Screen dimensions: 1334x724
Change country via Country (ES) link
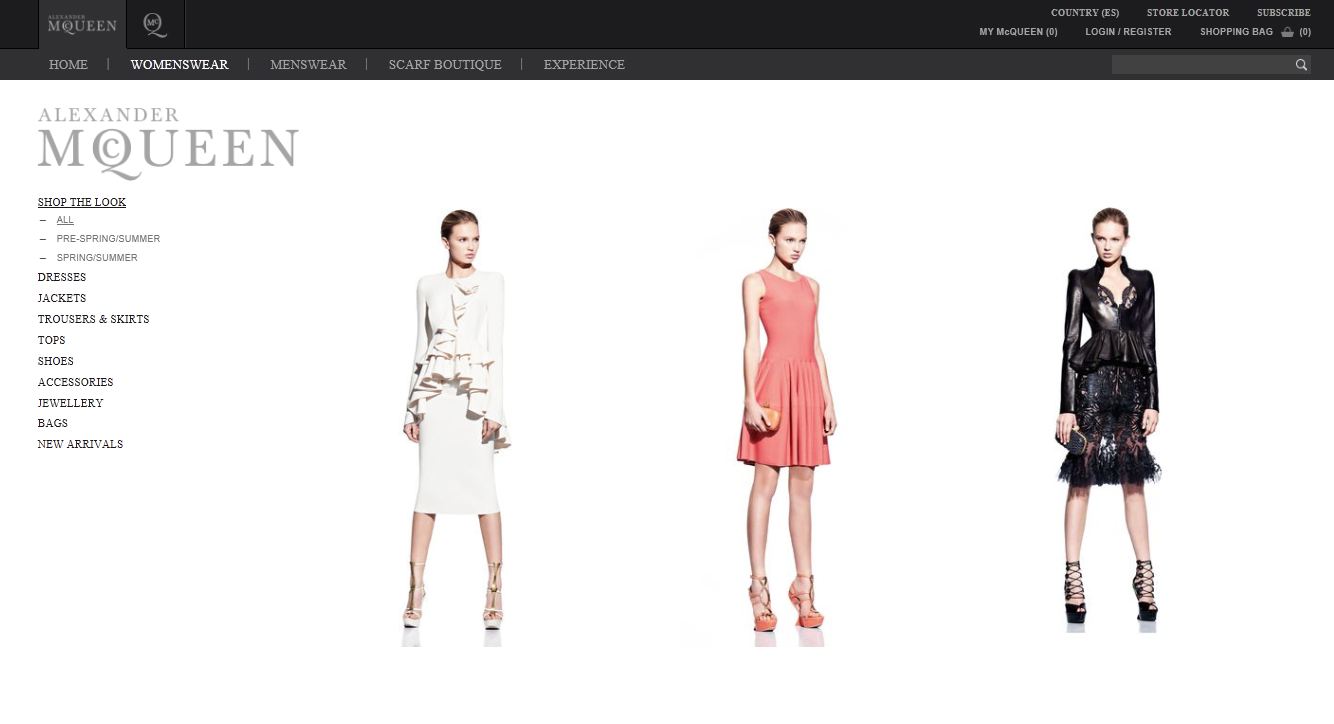pos(1084,13)
